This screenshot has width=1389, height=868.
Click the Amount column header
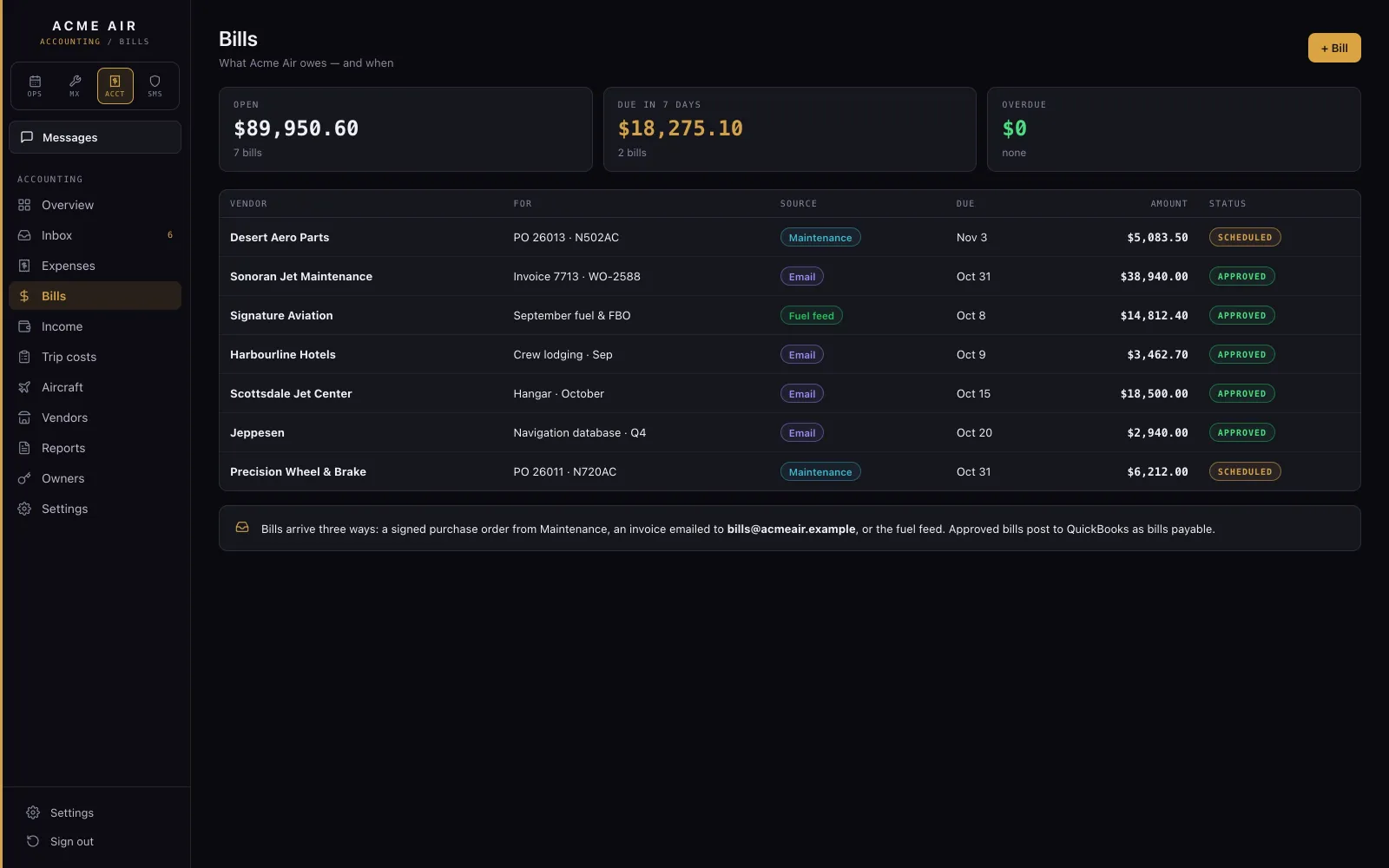coord(1168,204)
